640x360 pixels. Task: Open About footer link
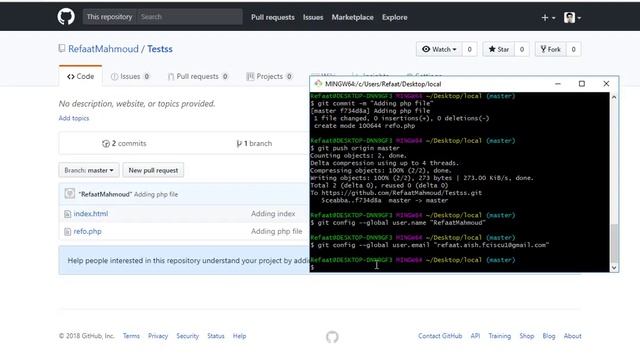pos(573,336)
